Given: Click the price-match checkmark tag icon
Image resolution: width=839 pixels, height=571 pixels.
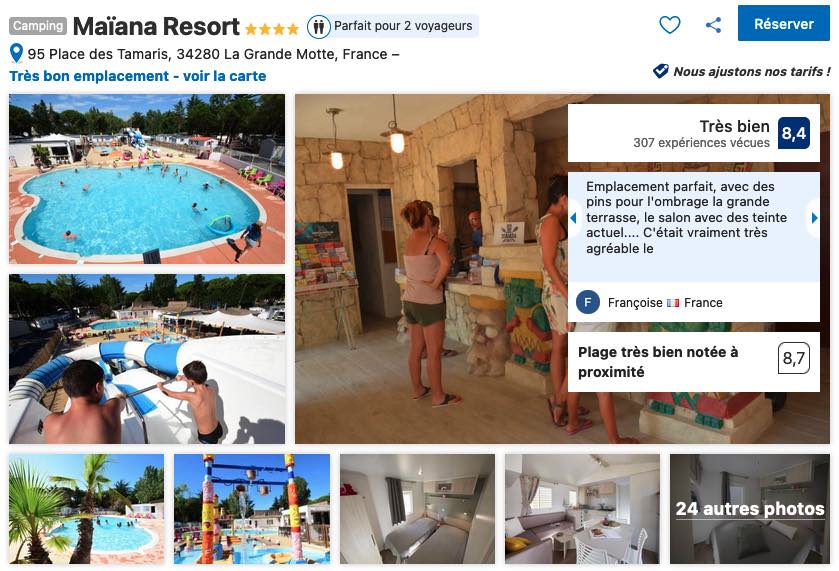Looking at the screenshot, I should (660, 71).
